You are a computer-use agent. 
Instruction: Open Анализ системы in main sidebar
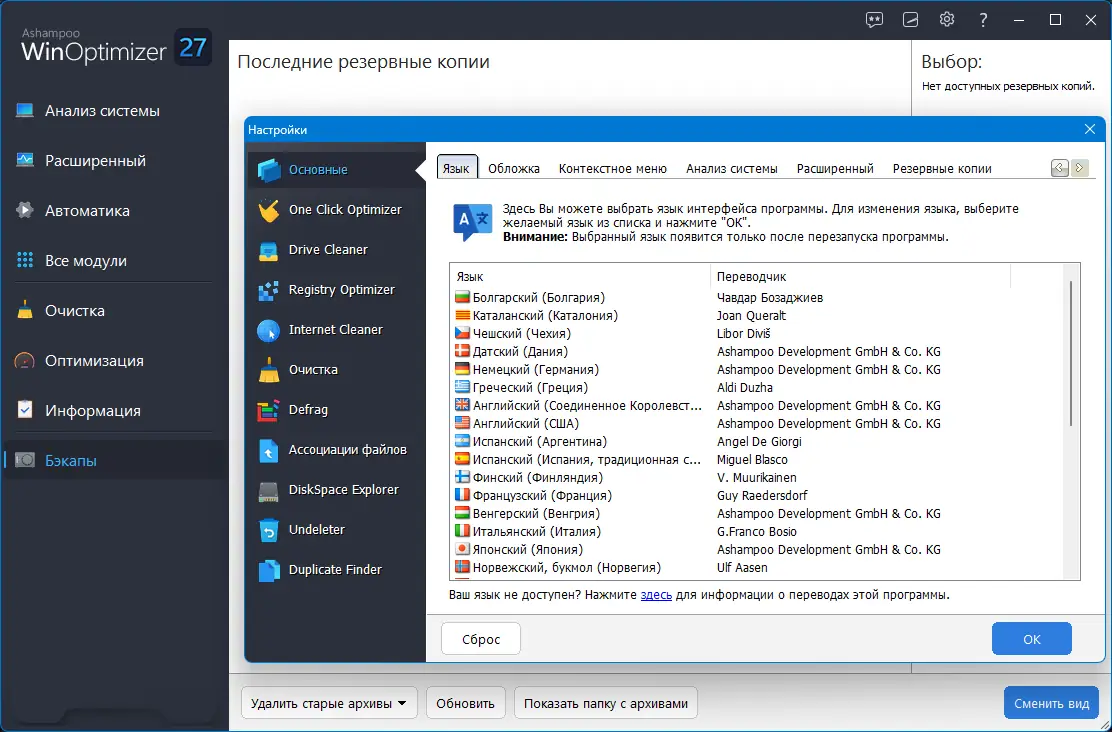113,111
